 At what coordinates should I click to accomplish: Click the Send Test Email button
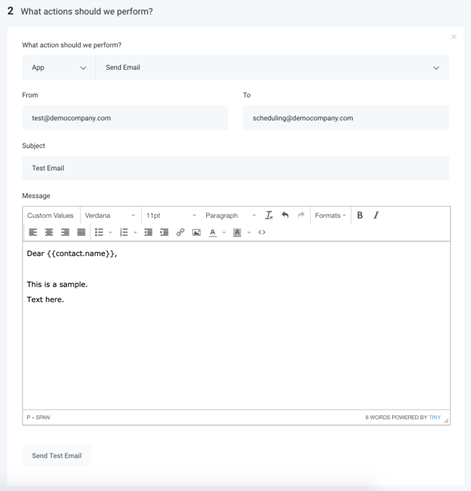pos(57,456)
